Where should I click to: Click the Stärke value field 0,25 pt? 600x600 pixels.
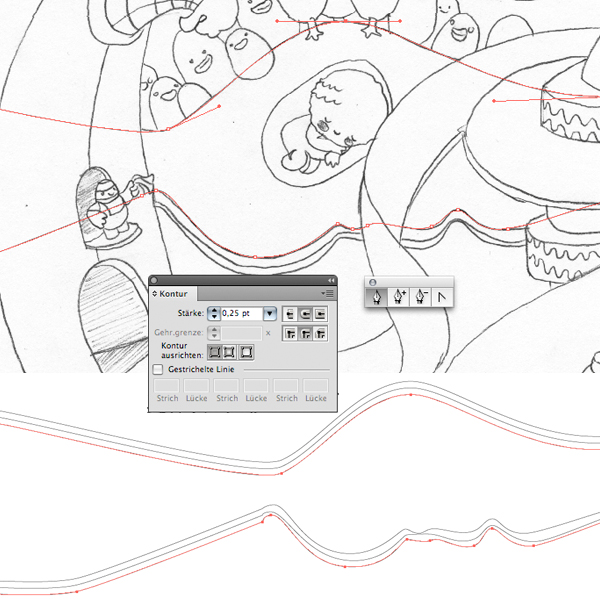pyautogui.click(x=242, y=314)
